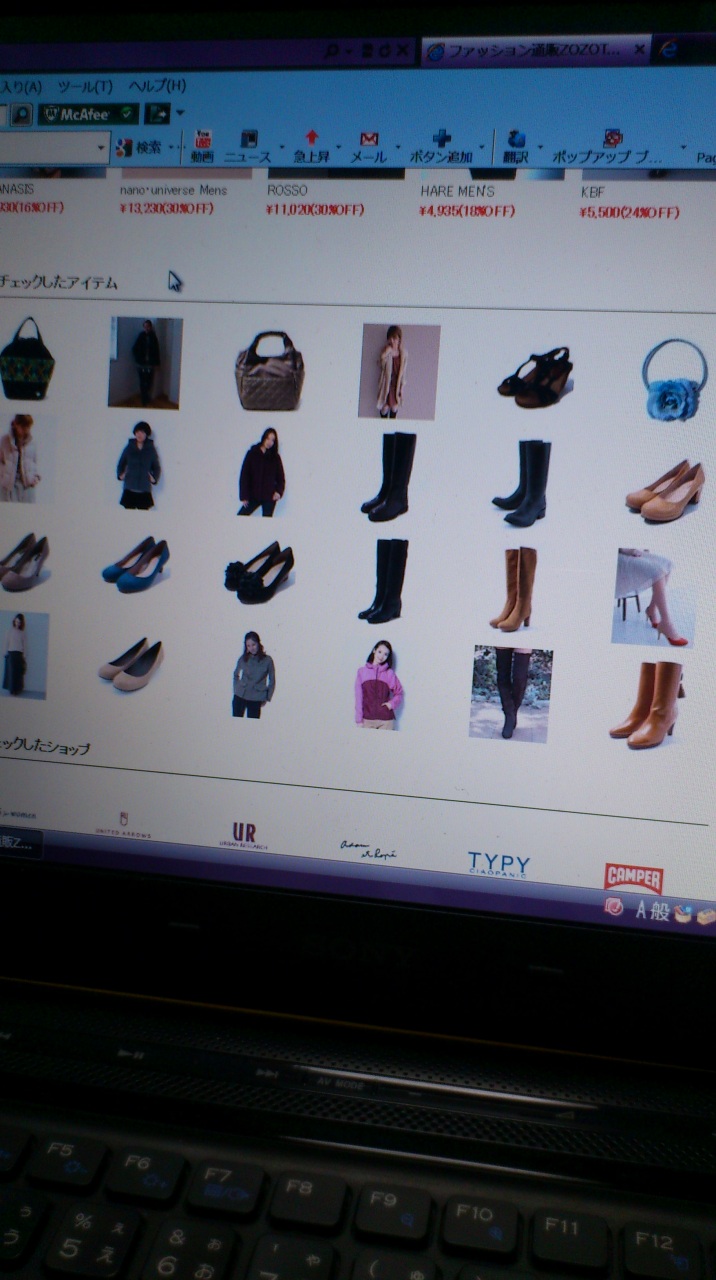
Task: Open the address bar search dropdown arrow
Action: pyautogui.click(x=350, y=50)
